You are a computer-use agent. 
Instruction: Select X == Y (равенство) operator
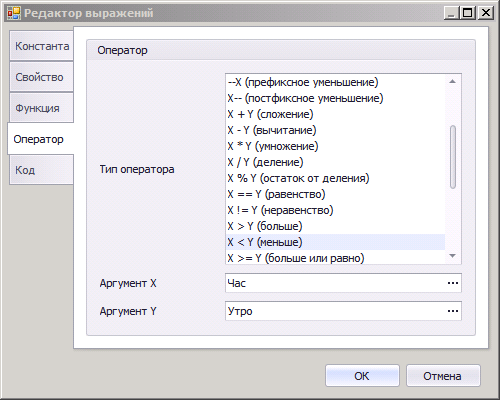click(x=335, y=194)
